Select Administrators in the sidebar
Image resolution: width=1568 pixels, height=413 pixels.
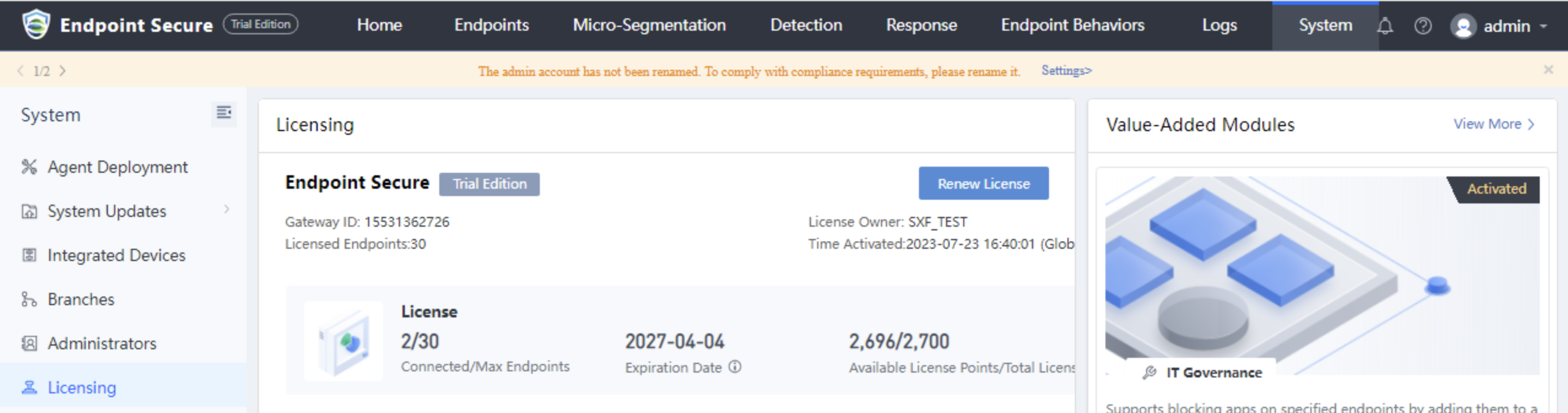click(123, 343)
